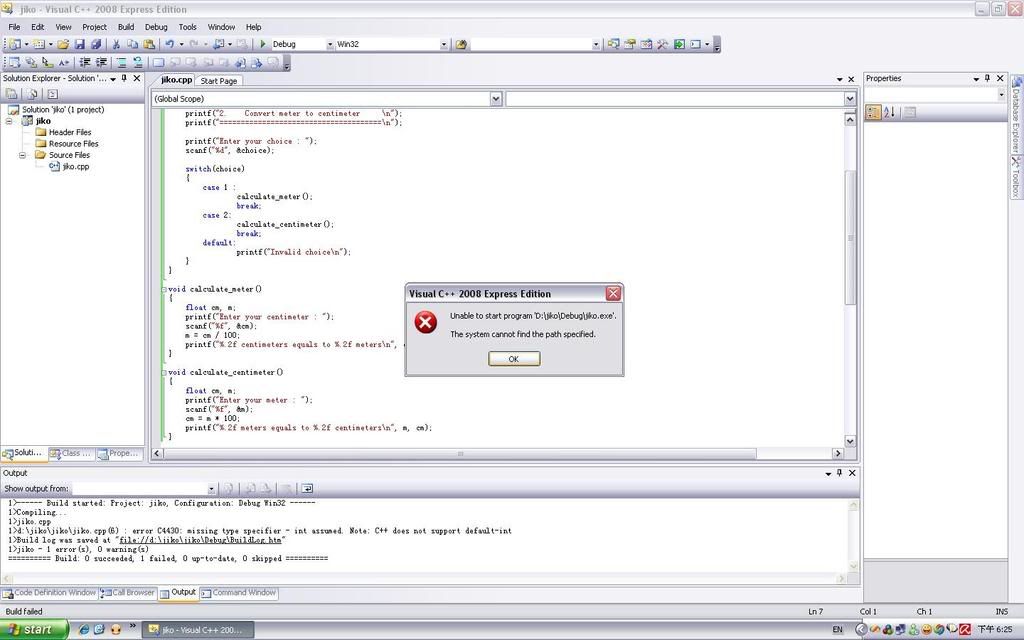Sort properties alphabetically with A-Z icon
This screenshot has height=640, width=1024.
(889, 113)
